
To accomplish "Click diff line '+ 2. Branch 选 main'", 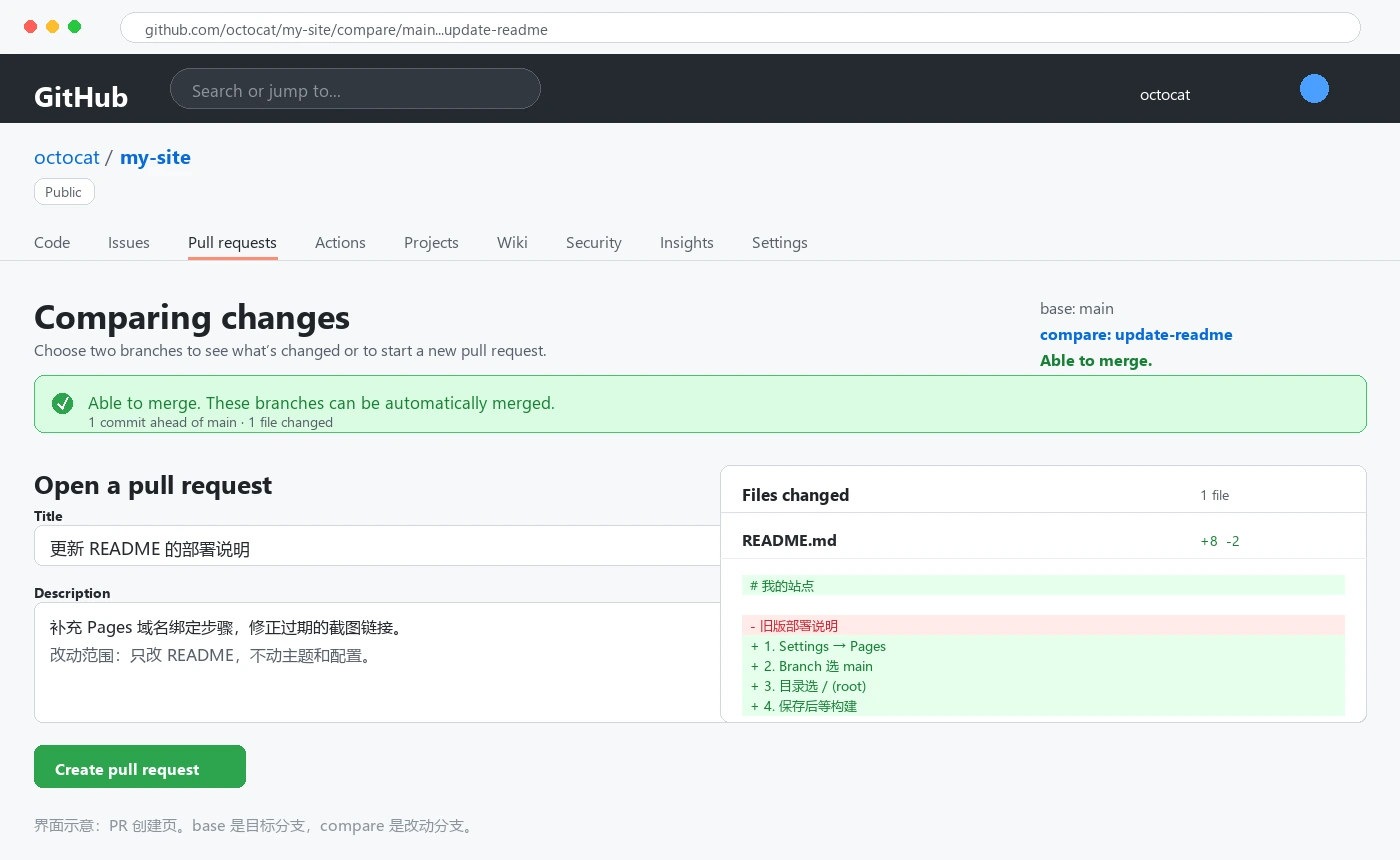I will (x=1043, y=665).
